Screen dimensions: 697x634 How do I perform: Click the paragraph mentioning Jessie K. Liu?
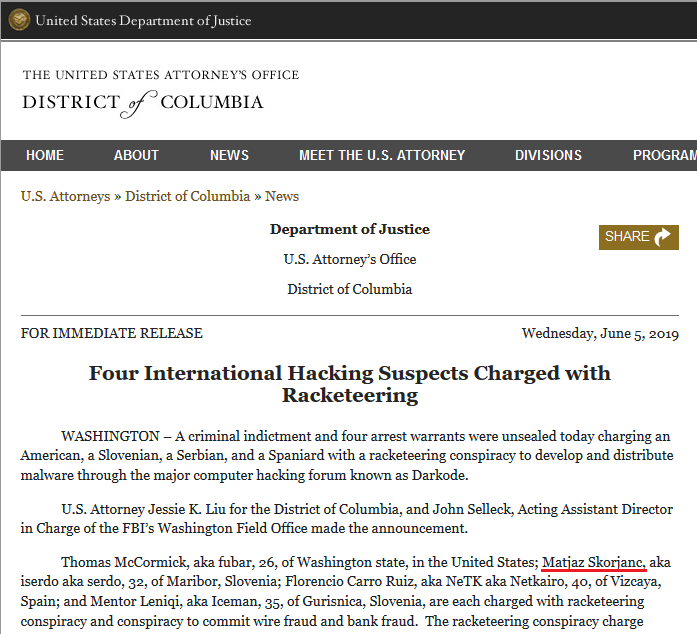point(349,518)
